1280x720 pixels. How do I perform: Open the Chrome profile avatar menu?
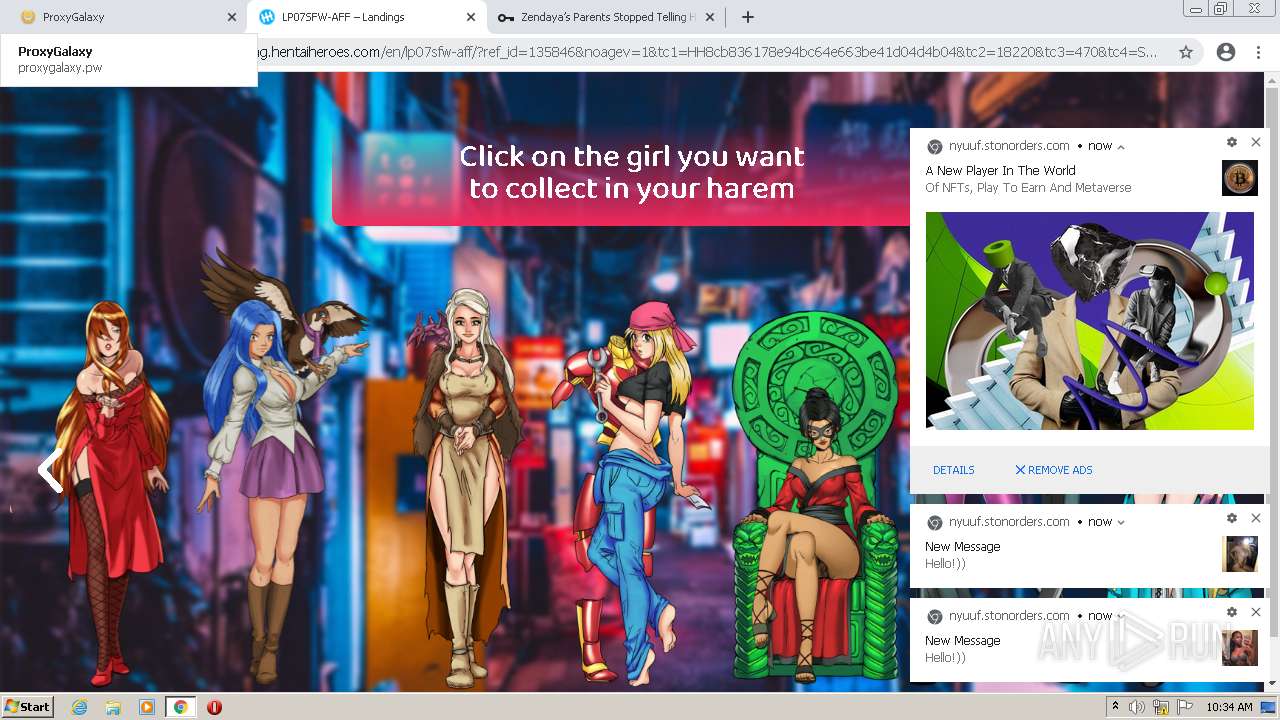[x=1226, y=52]
